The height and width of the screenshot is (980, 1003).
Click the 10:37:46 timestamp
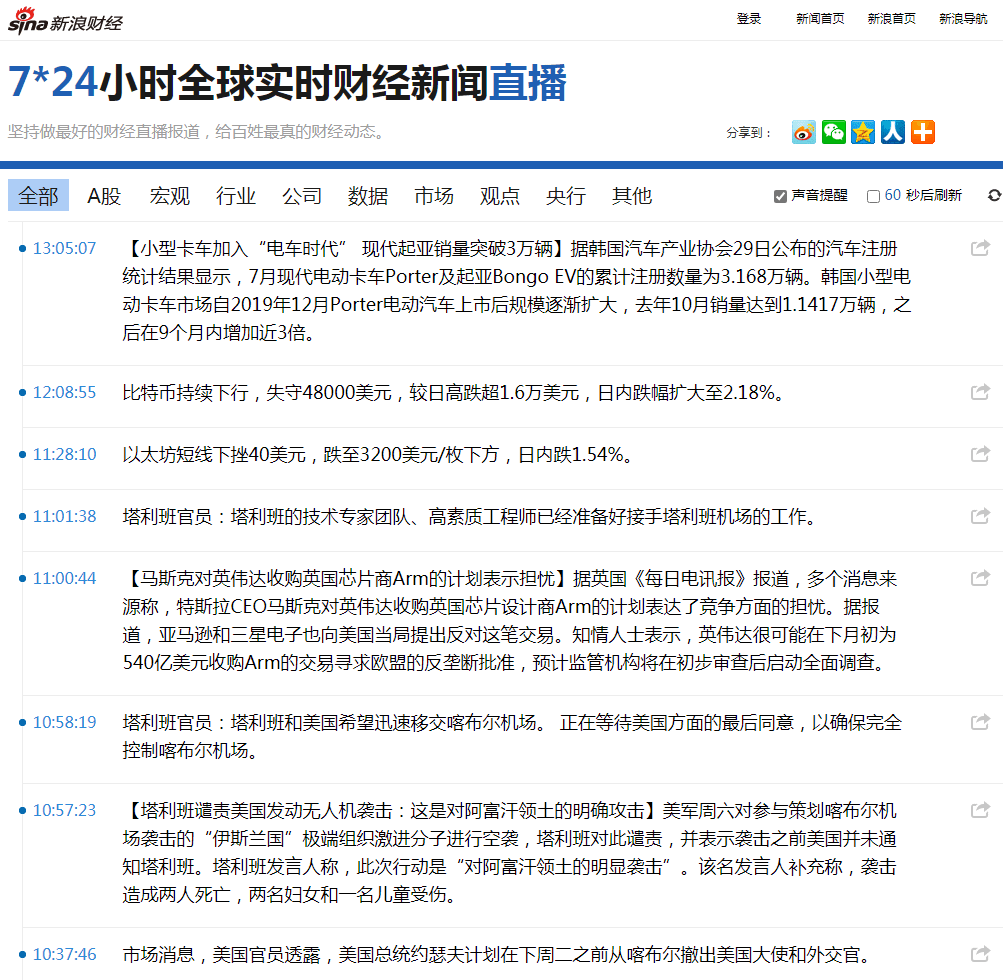pos(64,954)
